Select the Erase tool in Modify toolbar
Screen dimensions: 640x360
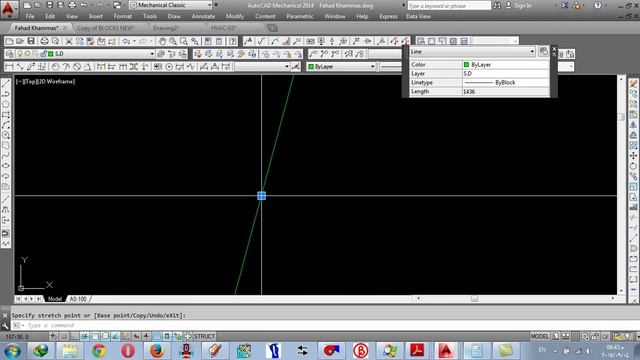pos(633,84)
